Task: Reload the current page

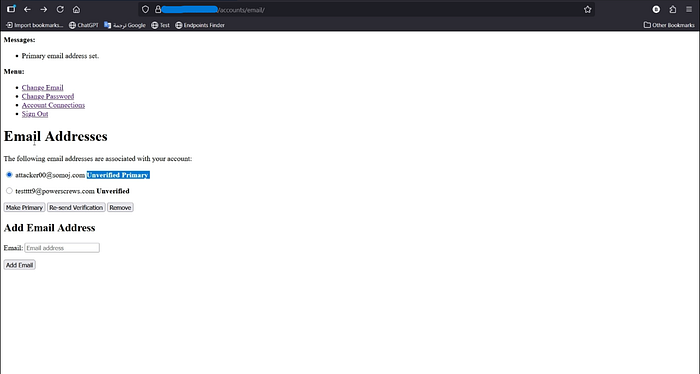Action: pos(60,9)
